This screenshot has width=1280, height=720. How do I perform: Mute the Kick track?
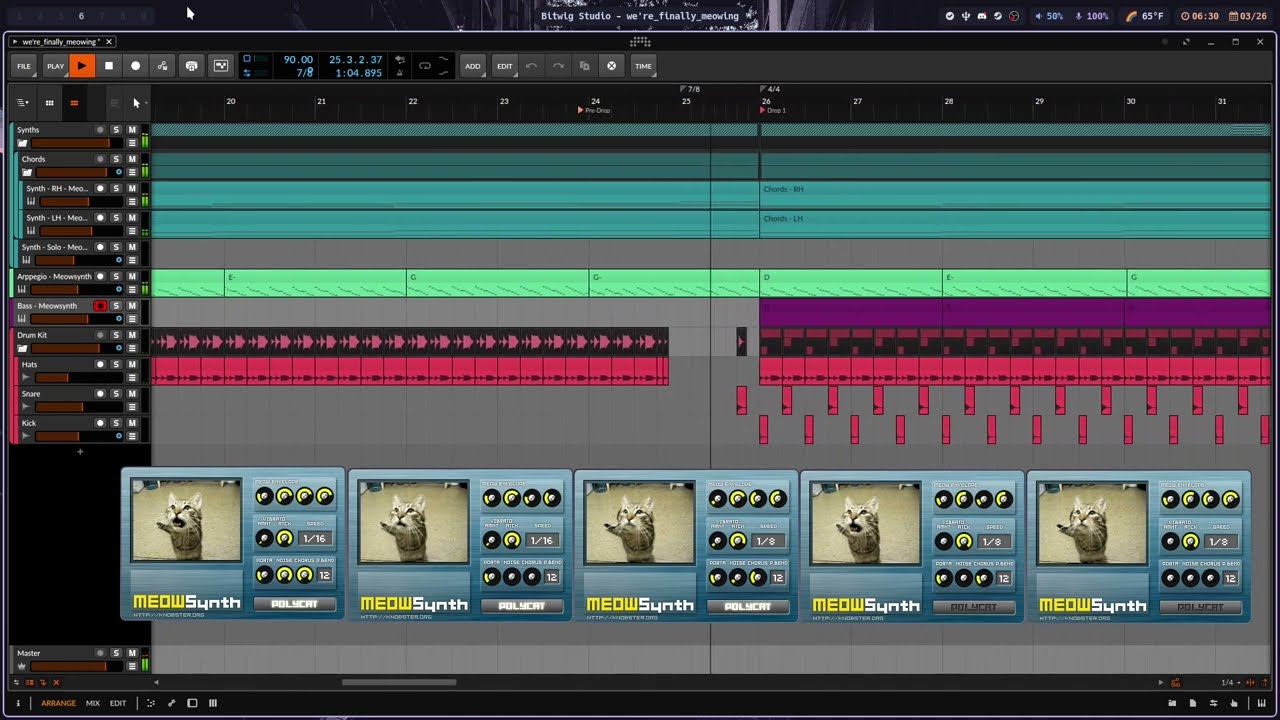pos(132,423)
